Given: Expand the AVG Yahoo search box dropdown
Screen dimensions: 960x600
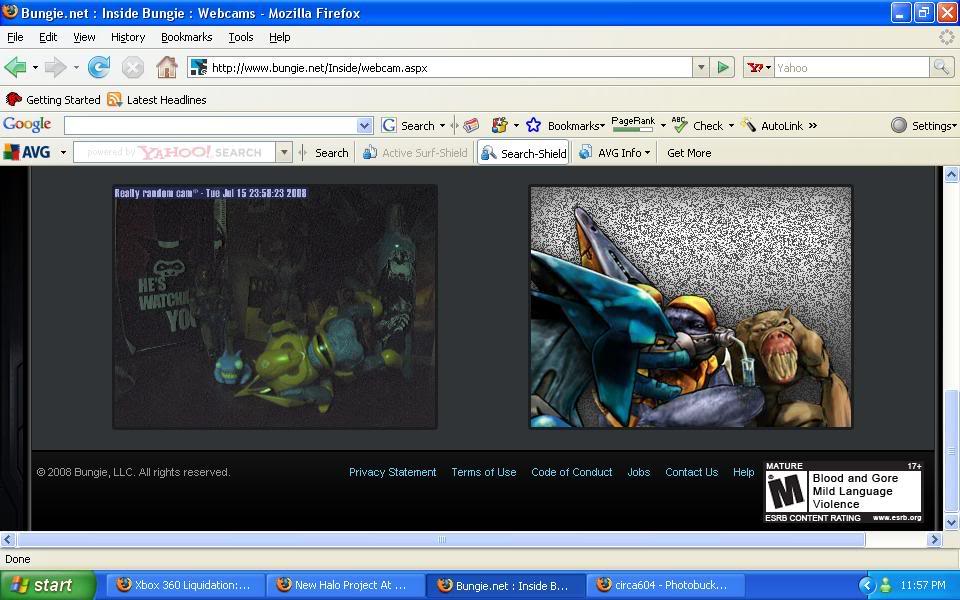Looking at the screenshot, I should coord(283,152).
